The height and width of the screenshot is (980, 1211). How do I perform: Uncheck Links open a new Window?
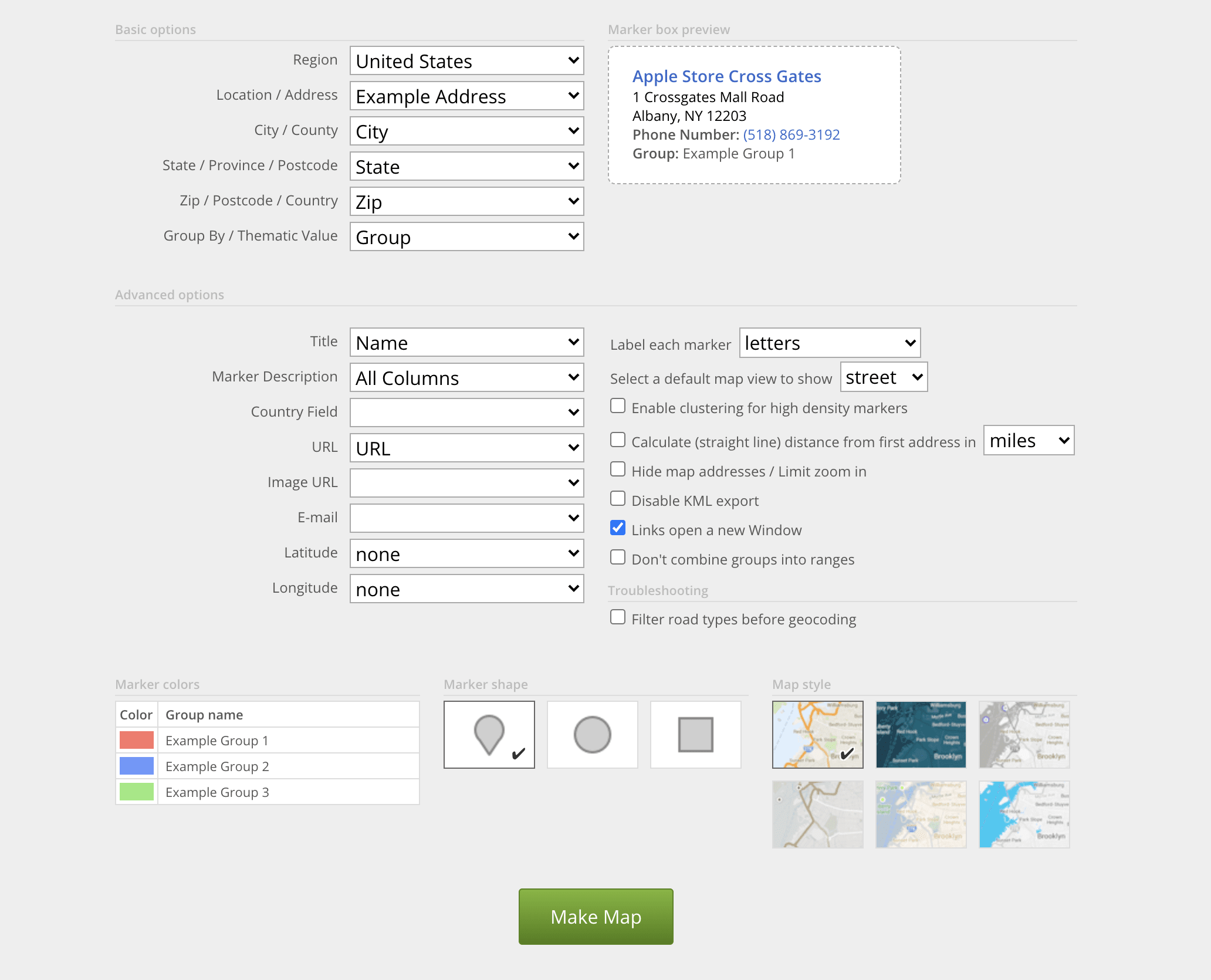[618, 528]
